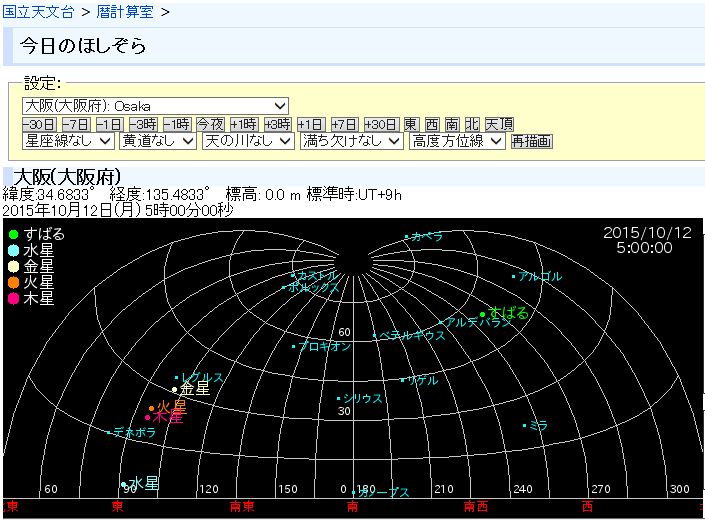Click the レグルス star label
Image resolution: width=705 pixels, height=523 pixels.
[202, 377]
